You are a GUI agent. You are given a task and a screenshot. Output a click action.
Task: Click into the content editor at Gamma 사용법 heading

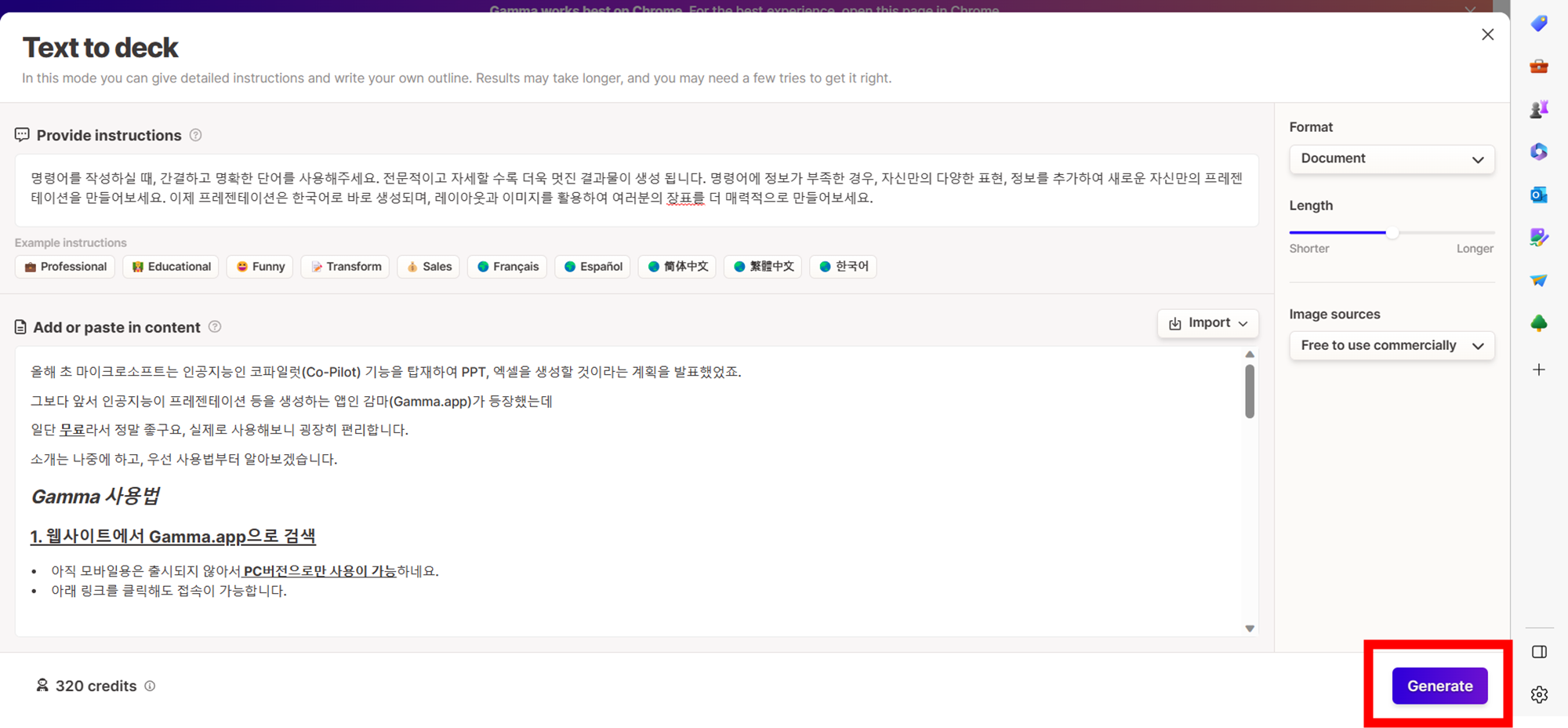(95, 496)
